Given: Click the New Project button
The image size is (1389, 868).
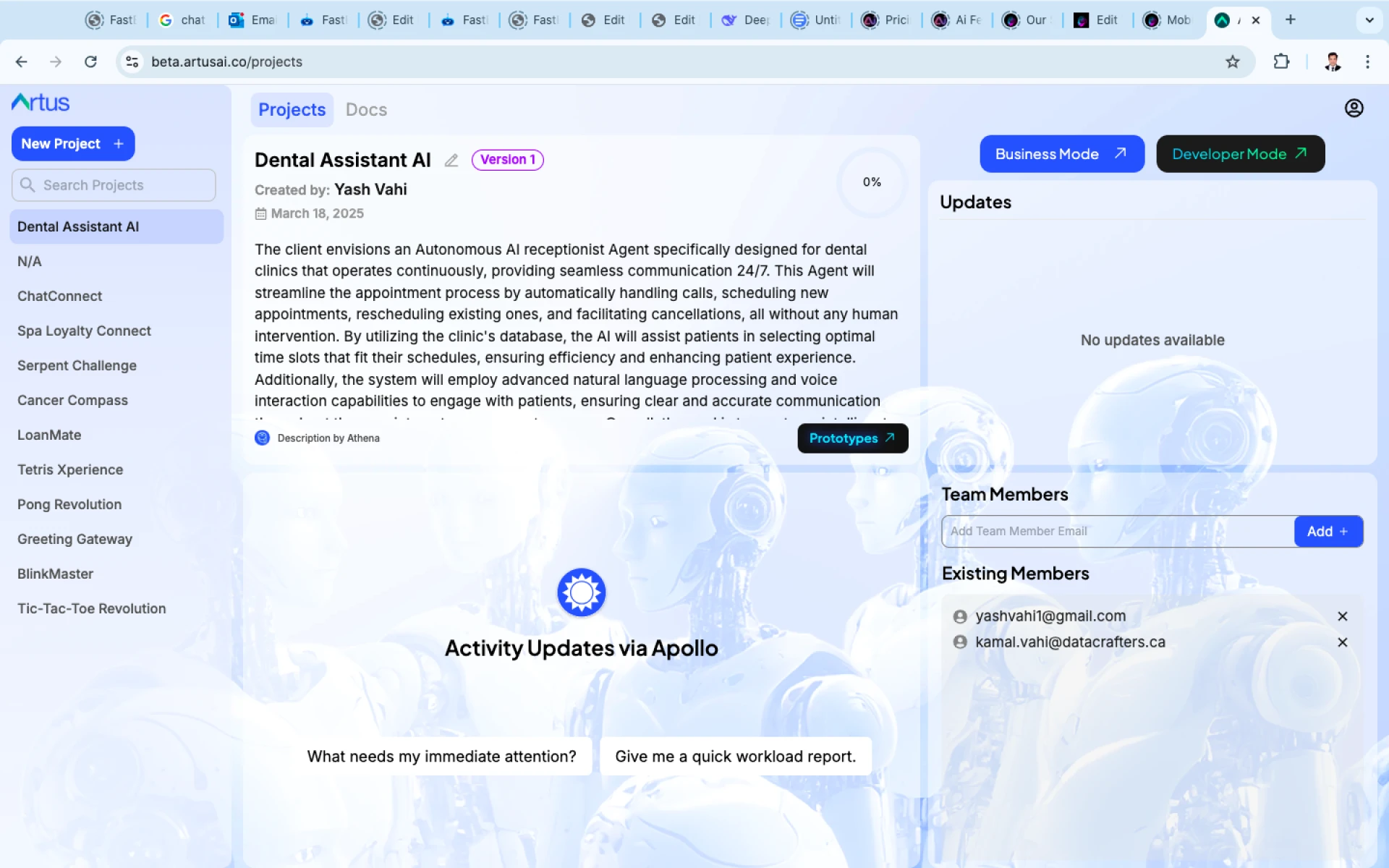Looking at the screenshot, I should [x=72, y=144].
